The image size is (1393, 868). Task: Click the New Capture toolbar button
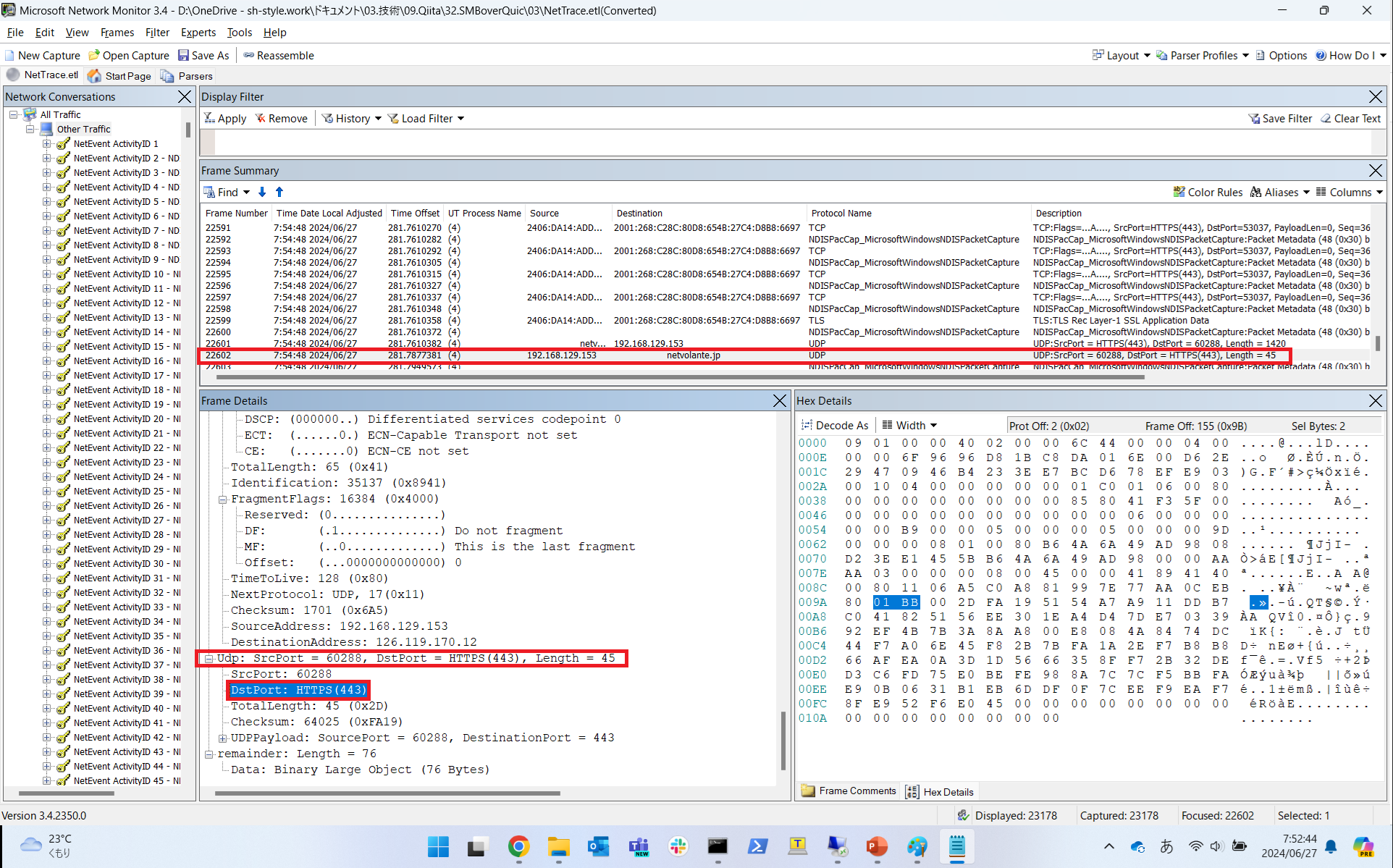point(42,55)
